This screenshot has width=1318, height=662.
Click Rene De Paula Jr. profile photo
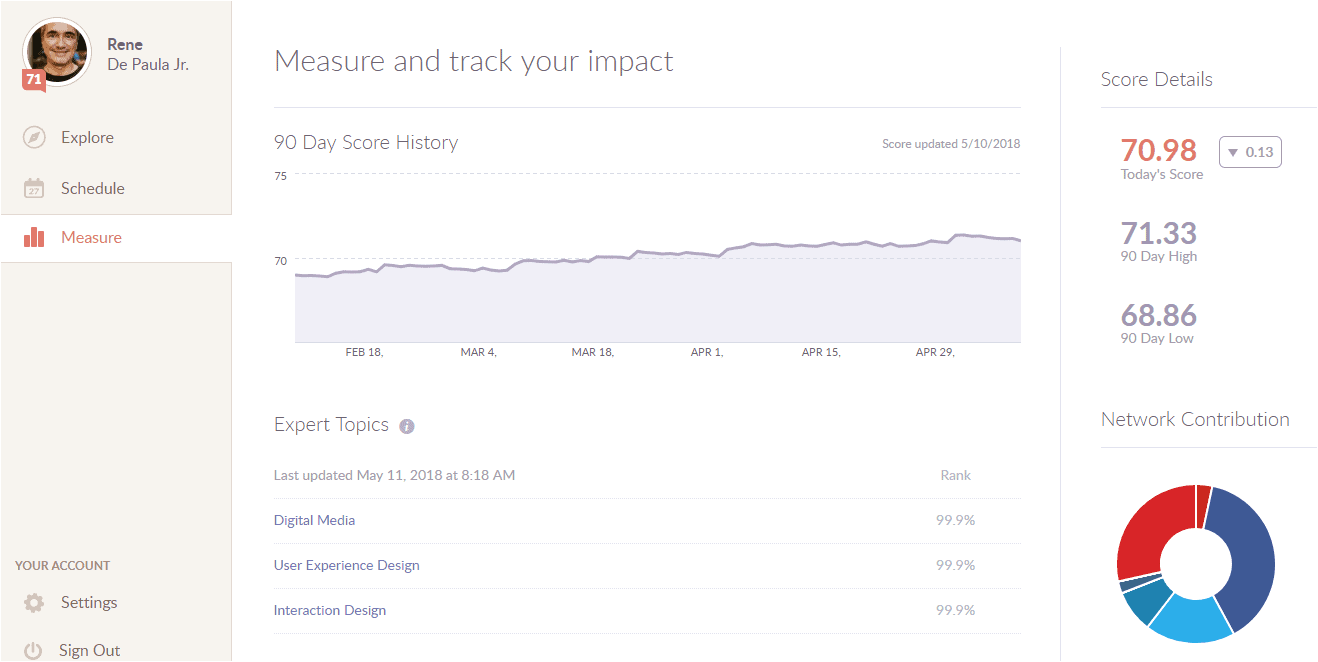pos(57,52)
